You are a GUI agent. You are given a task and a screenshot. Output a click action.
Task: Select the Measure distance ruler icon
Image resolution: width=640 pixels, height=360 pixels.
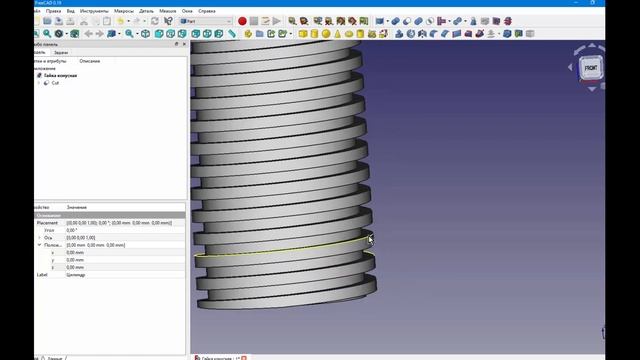[232, 34]
